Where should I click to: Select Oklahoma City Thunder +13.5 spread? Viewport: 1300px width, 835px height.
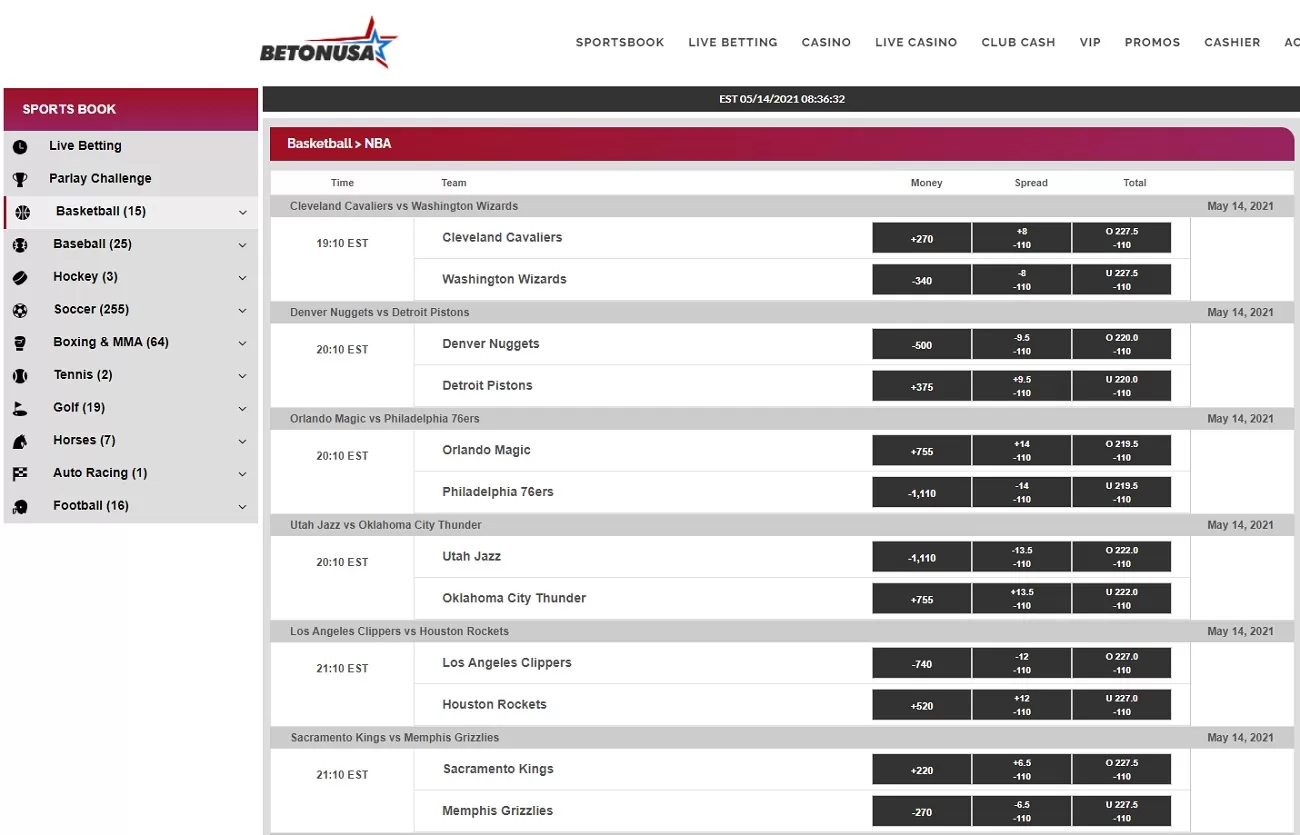1022,599
